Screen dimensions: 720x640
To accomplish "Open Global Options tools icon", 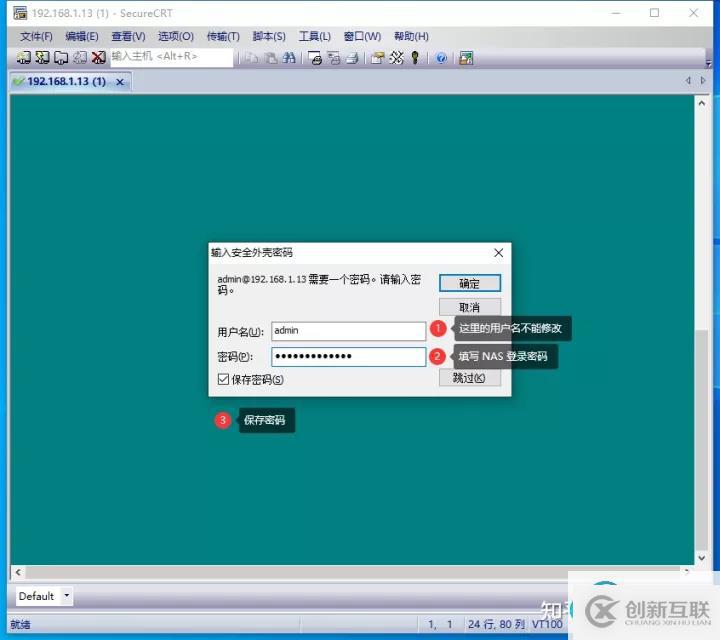I will [396, 58].
